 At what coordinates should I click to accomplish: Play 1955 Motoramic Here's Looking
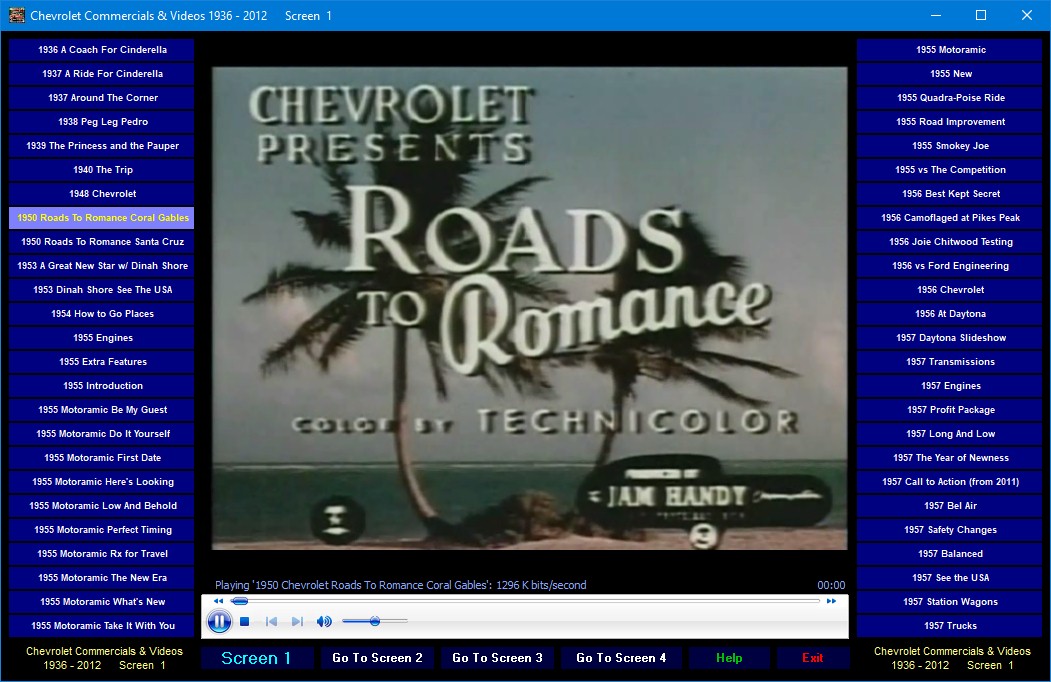[102, 482]
